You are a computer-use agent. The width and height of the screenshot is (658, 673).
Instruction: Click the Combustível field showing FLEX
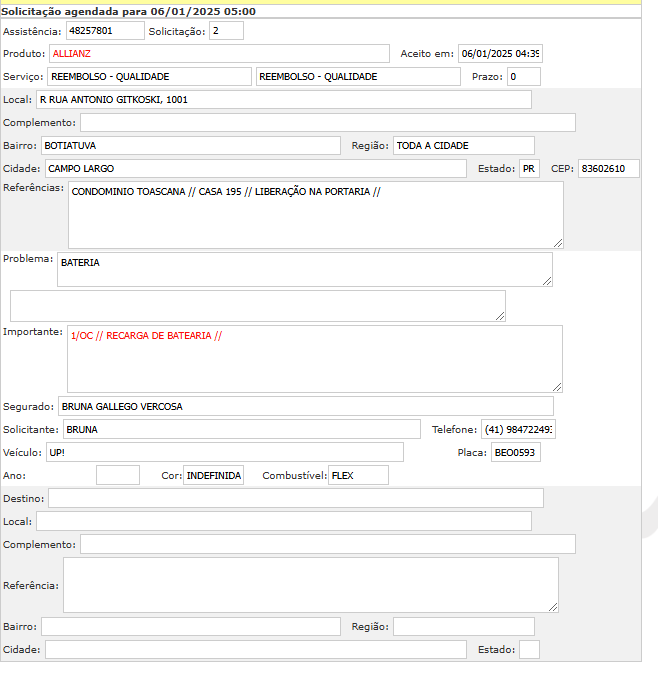point(358,476)
